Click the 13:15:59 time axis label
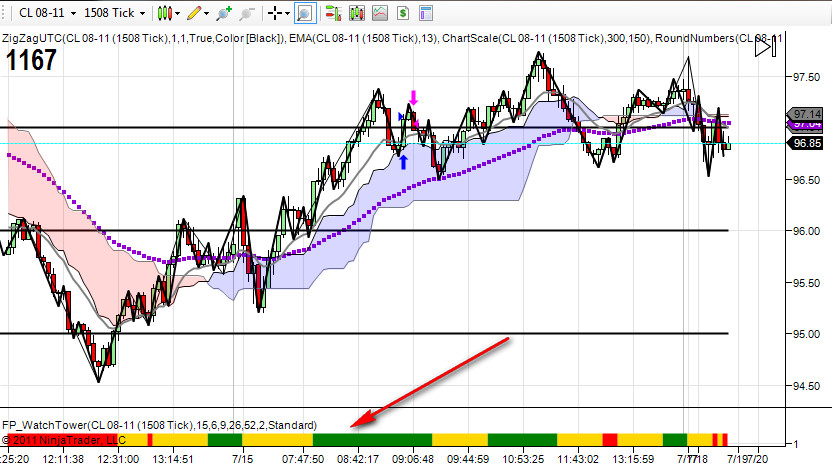This screenshot has width=832, height=466. pos(634,459)
